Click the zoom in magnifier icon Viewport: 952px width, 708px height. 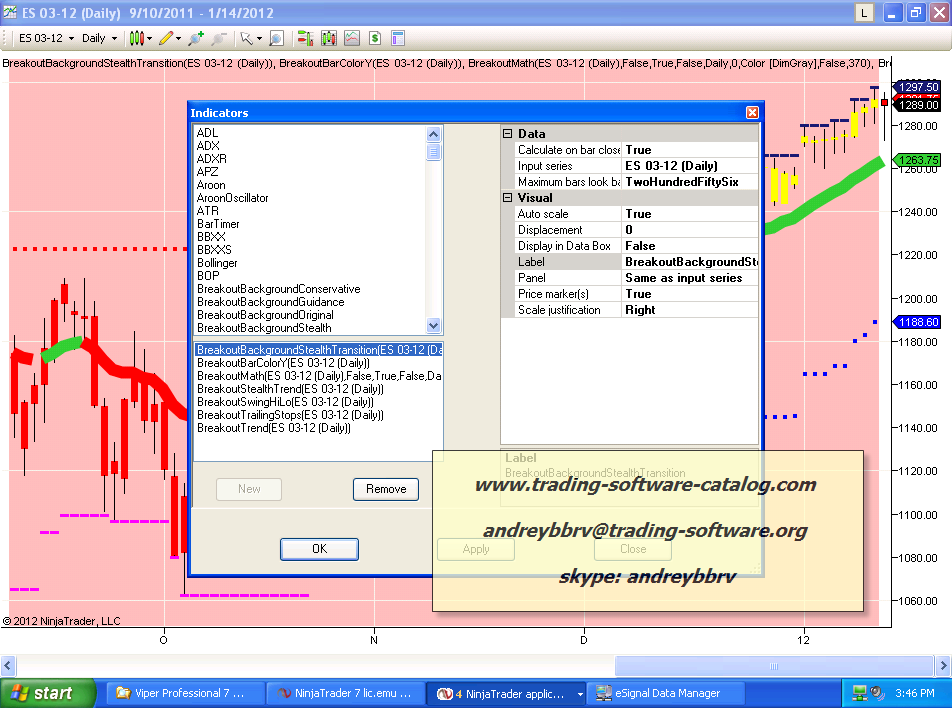(x=196, y=38)
